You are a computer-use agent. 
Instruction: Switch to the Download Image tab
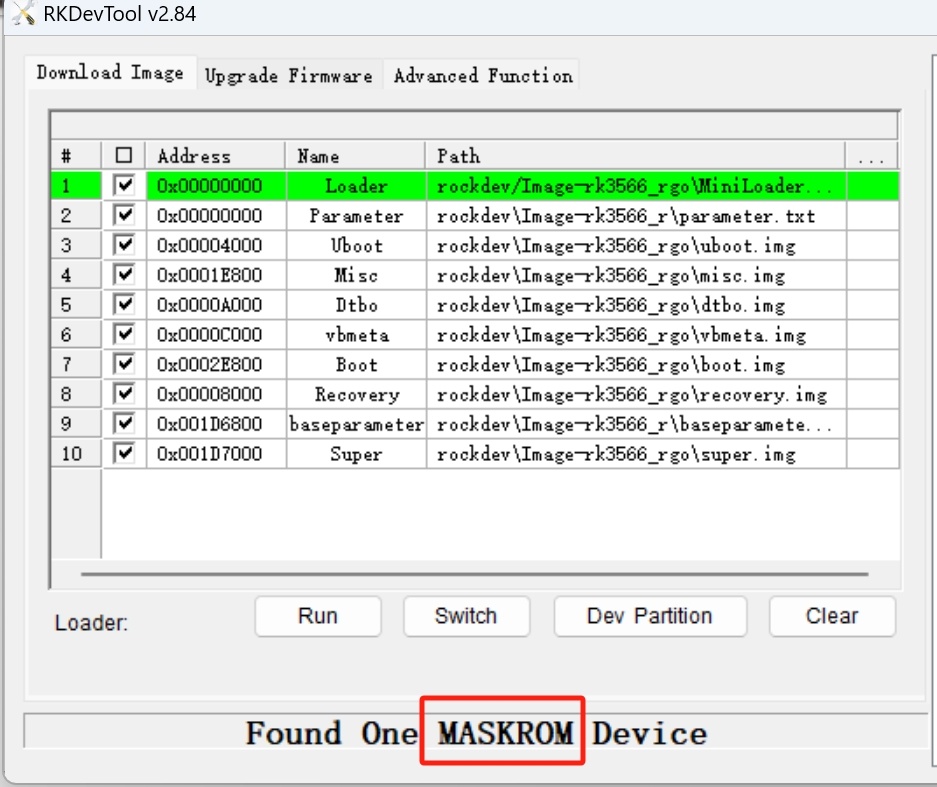[111, 72]
